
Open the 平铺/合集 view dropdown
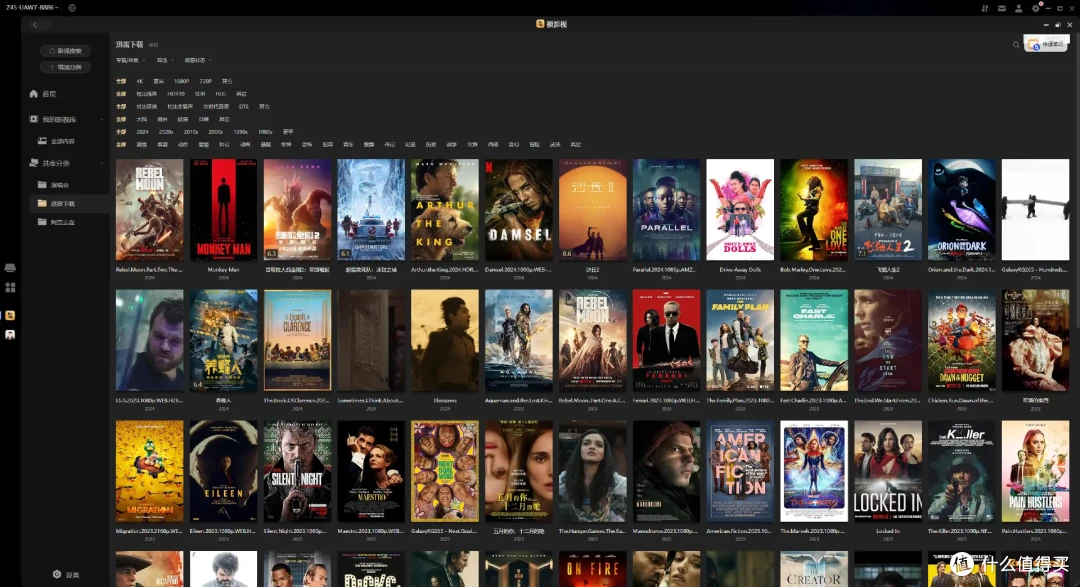tap(130, 61)
